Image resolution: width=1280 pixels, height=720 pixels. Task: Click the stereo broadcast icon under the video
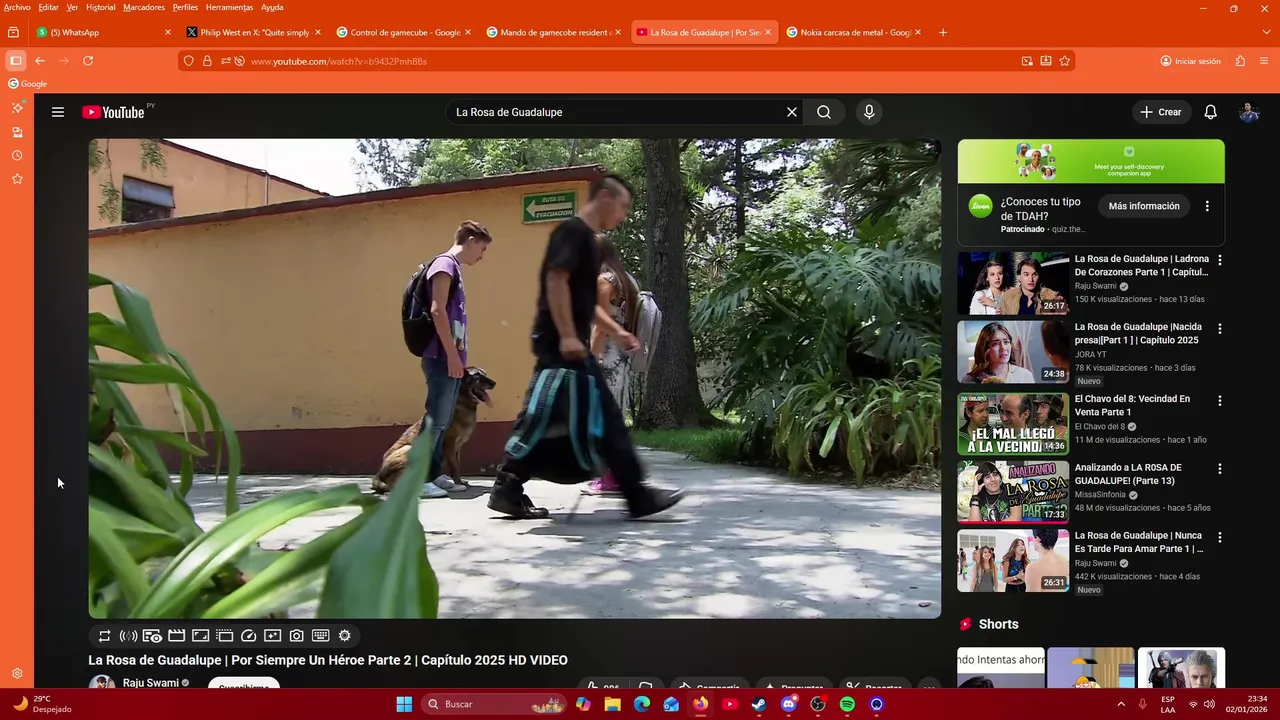click(x=128, y=636)
